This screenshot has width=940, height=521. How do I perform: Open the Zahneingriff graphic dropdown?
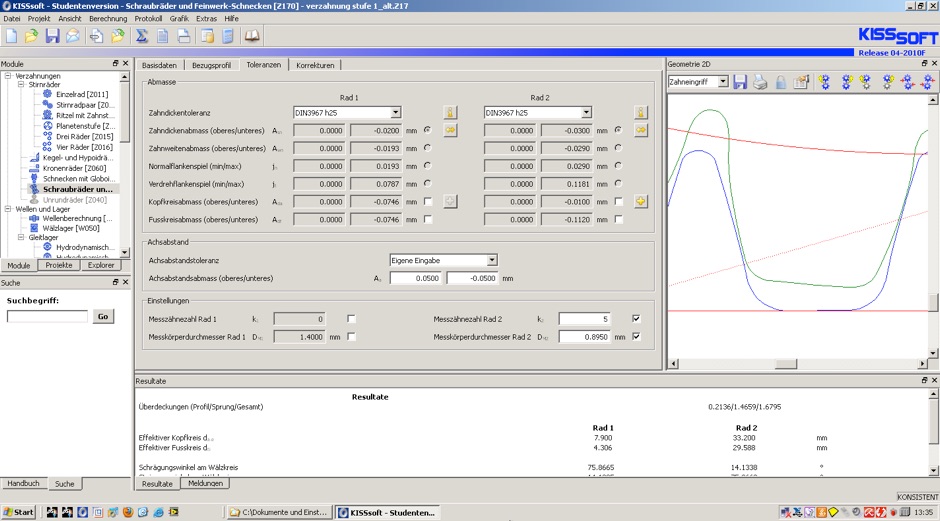[x=722, y=82]
